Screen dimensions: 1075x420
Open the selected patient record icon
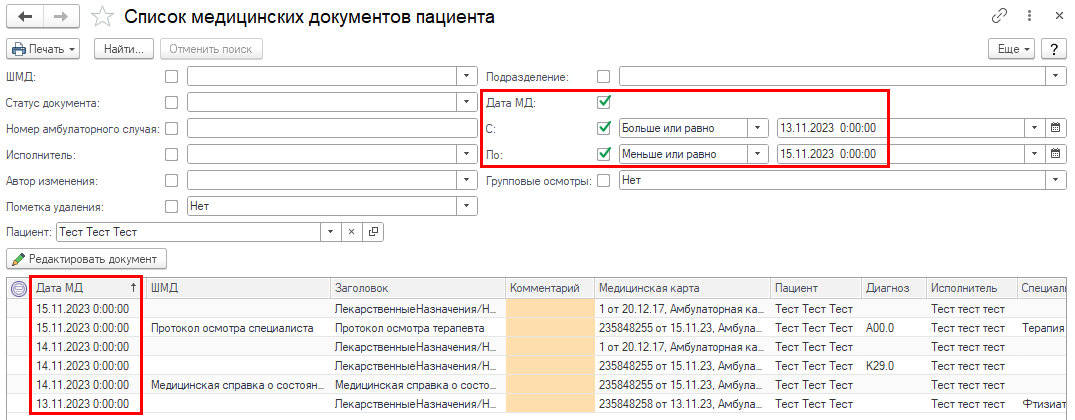(x=373, y=232)
